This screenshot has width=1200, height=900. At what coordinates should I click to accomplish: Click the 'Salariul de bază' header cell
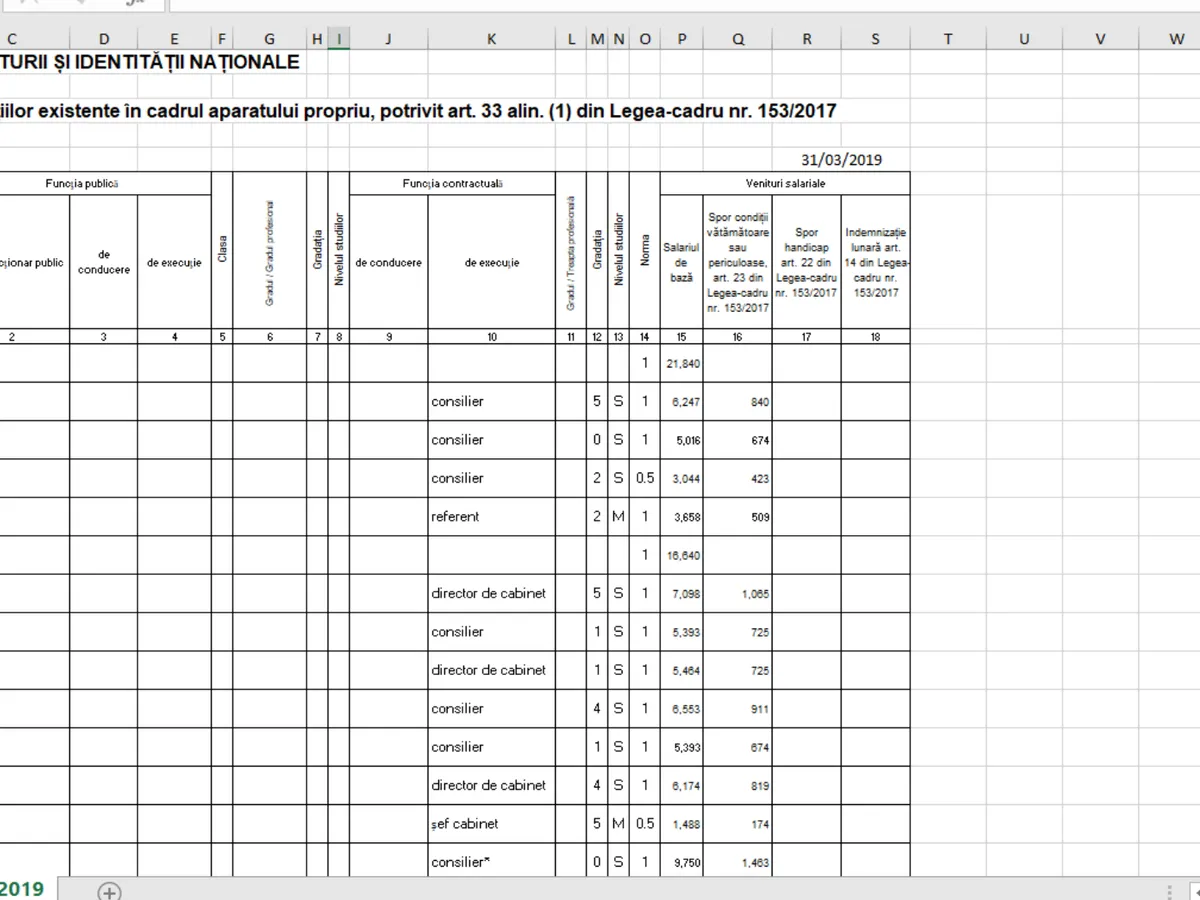(682, 262)
